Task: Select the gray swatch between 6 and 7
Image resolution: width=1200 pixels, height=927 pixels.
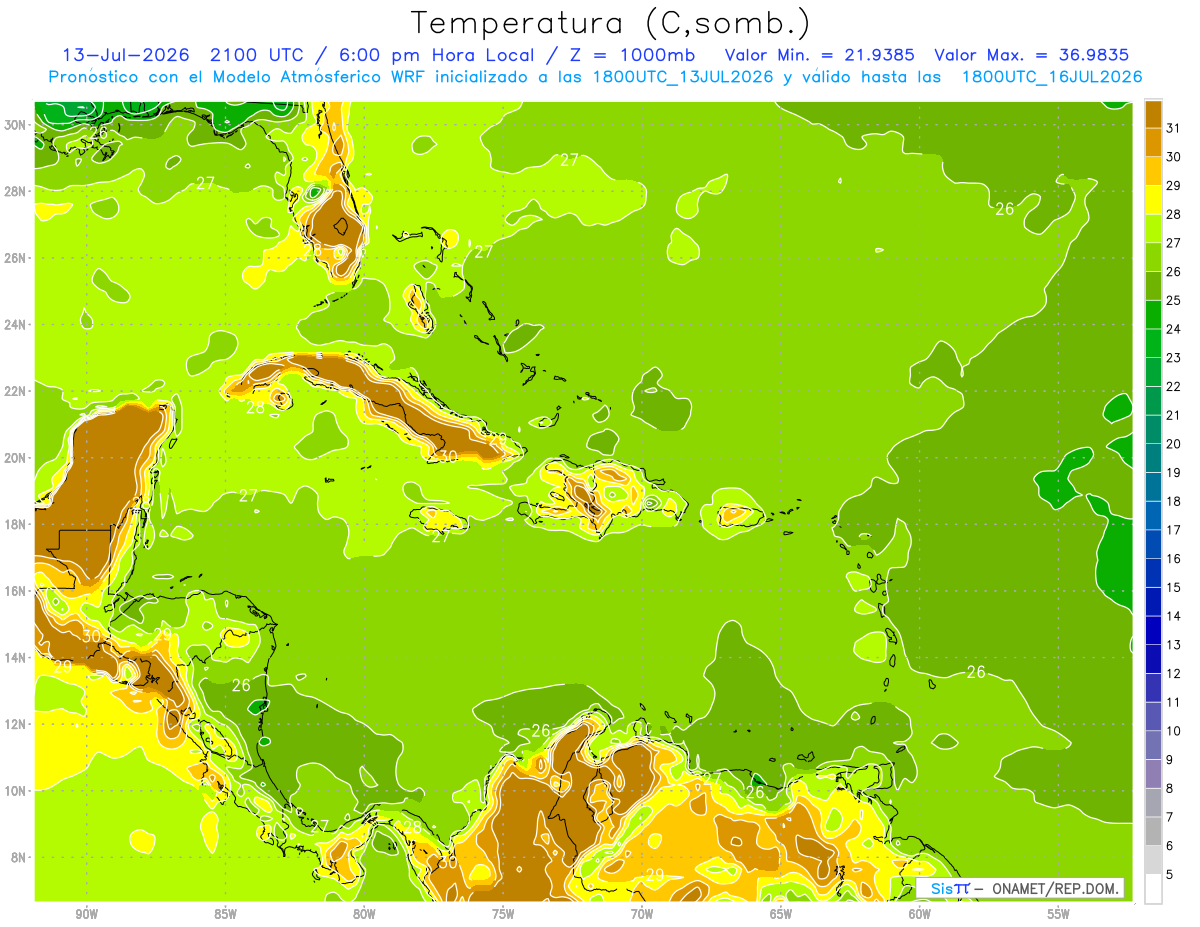Action: tap(1153, 831)
